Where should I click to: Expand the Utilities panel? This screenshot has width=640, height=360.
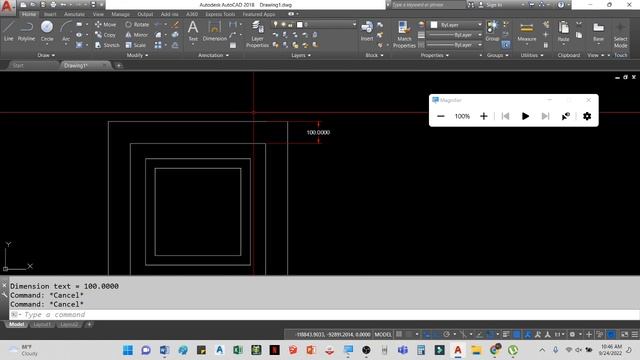532,55
